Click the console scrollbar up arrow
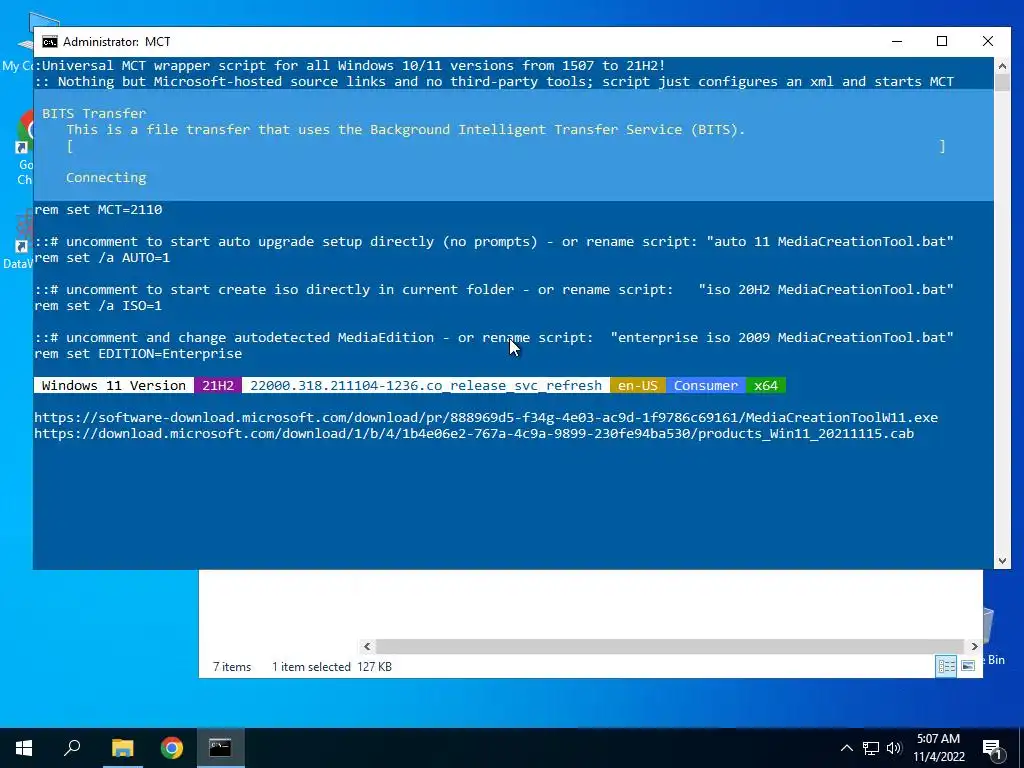Screen dimensions: 1024x768 [1002, 65]
